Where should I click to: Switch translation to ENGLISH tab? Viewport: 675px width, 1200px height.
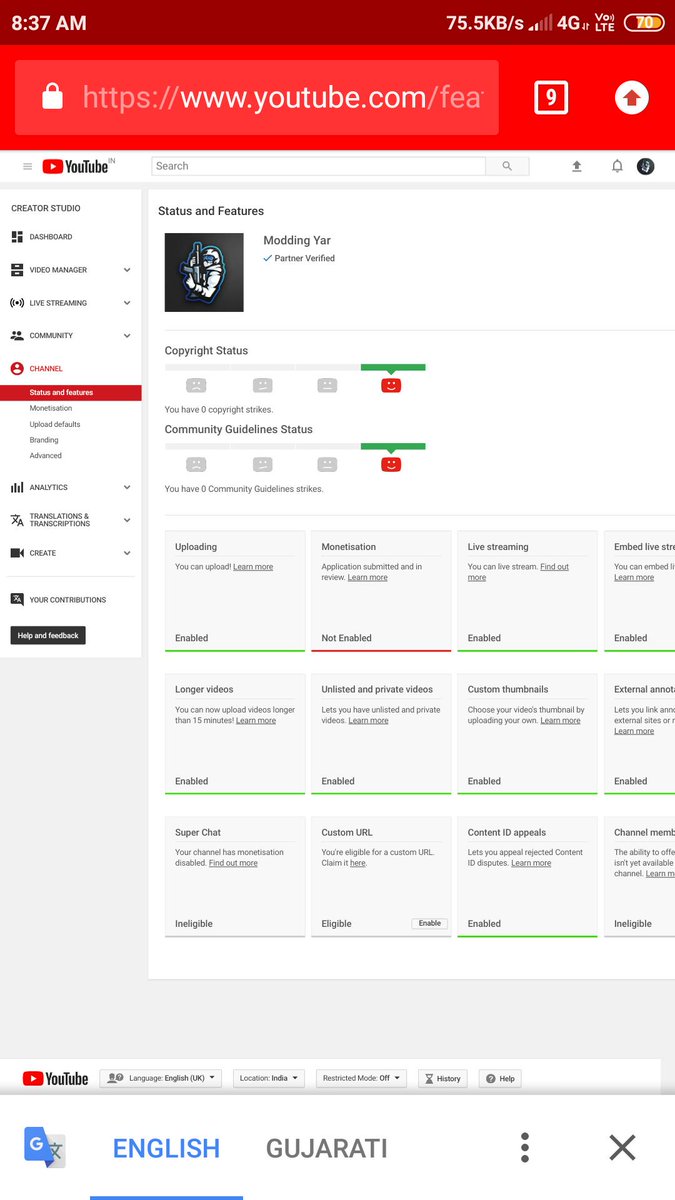(x=166, y=1148)
